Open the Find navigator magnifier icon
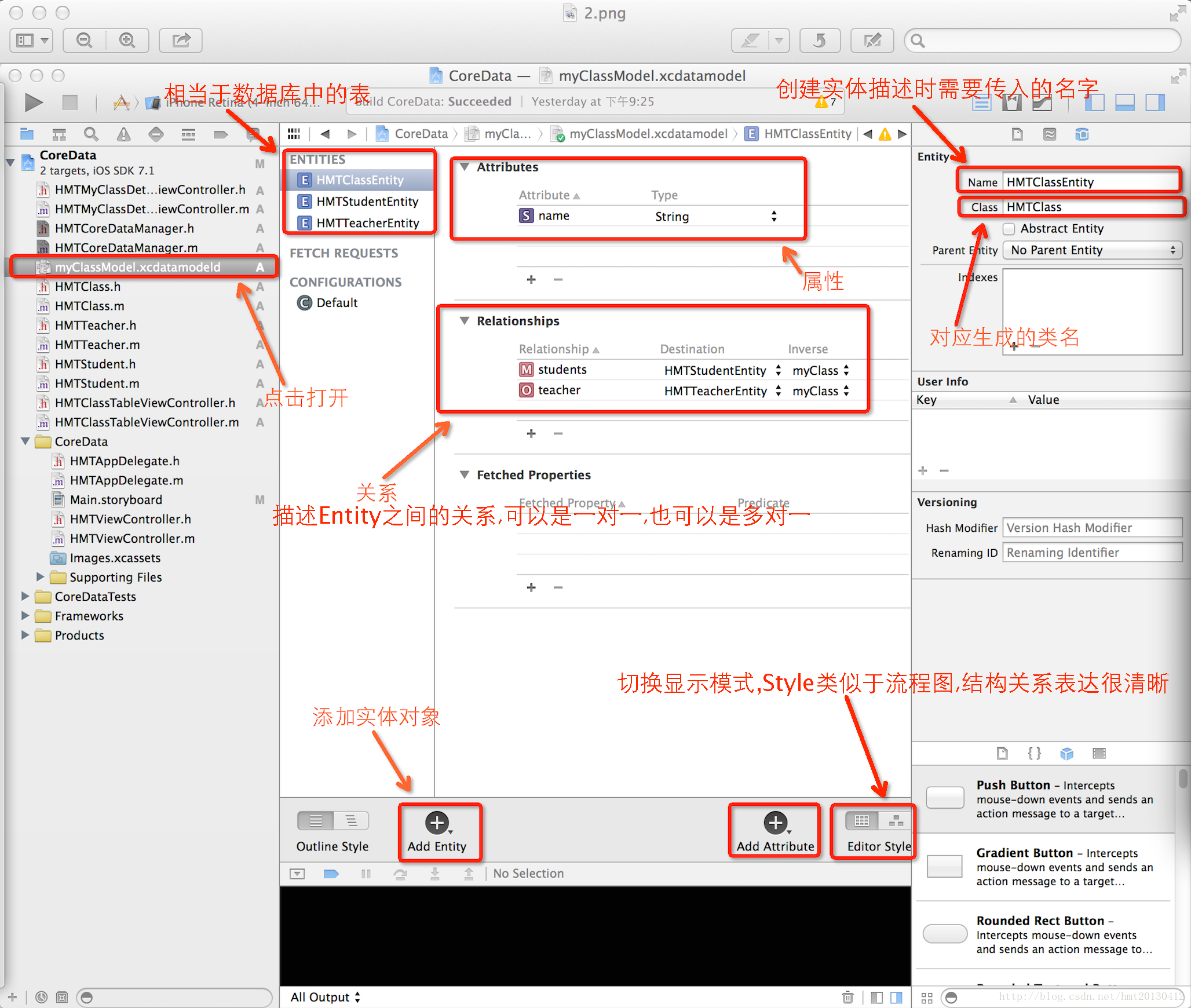 pos(91,134)
